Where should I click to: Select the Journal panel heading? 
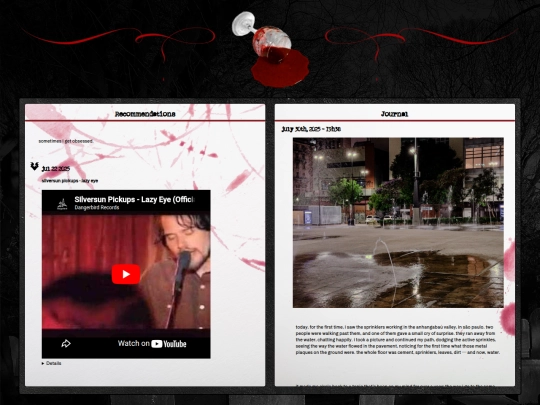click(x=395, y=114)
